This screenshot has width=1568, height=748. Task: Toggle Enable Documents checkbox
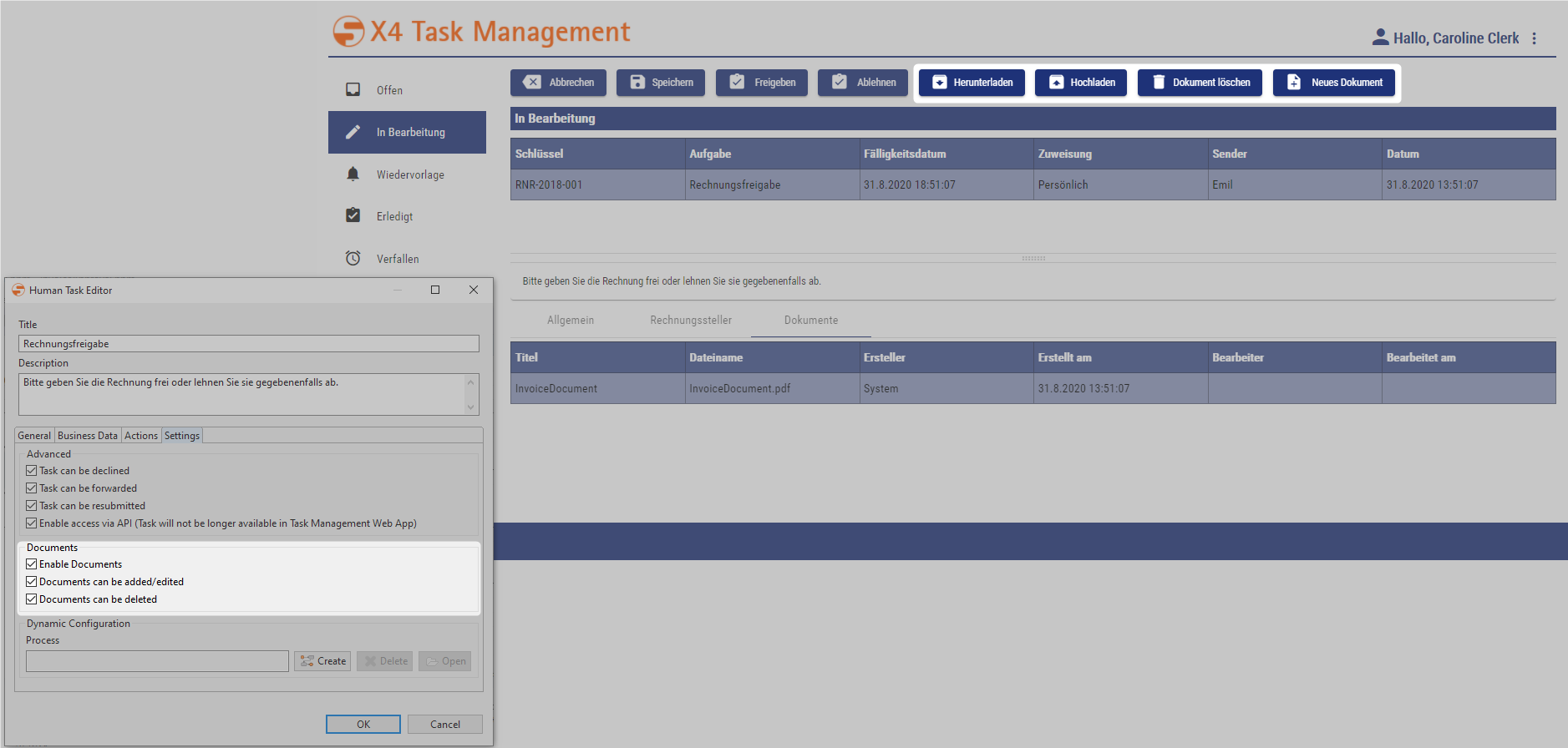[x=32, y=564]
